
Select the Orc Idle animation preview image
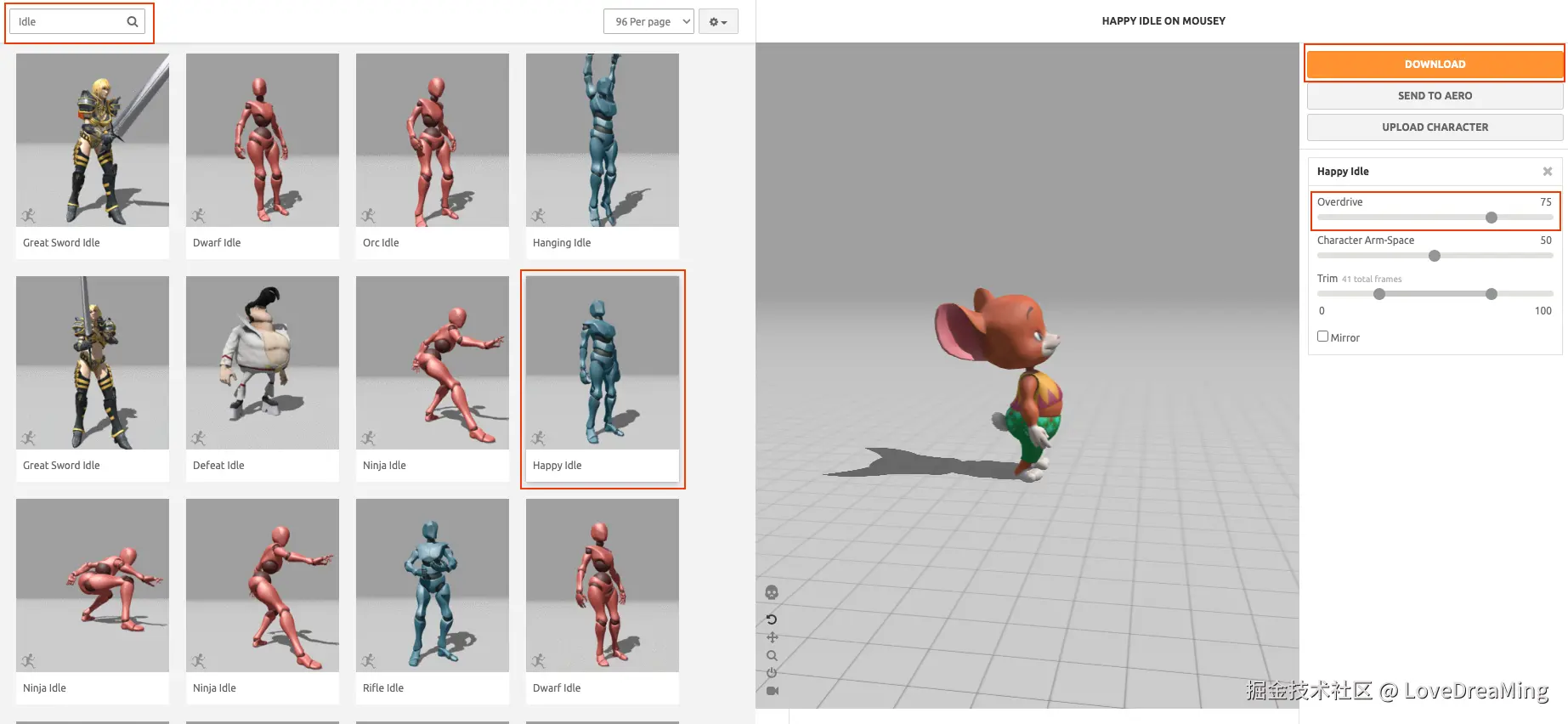433,140
